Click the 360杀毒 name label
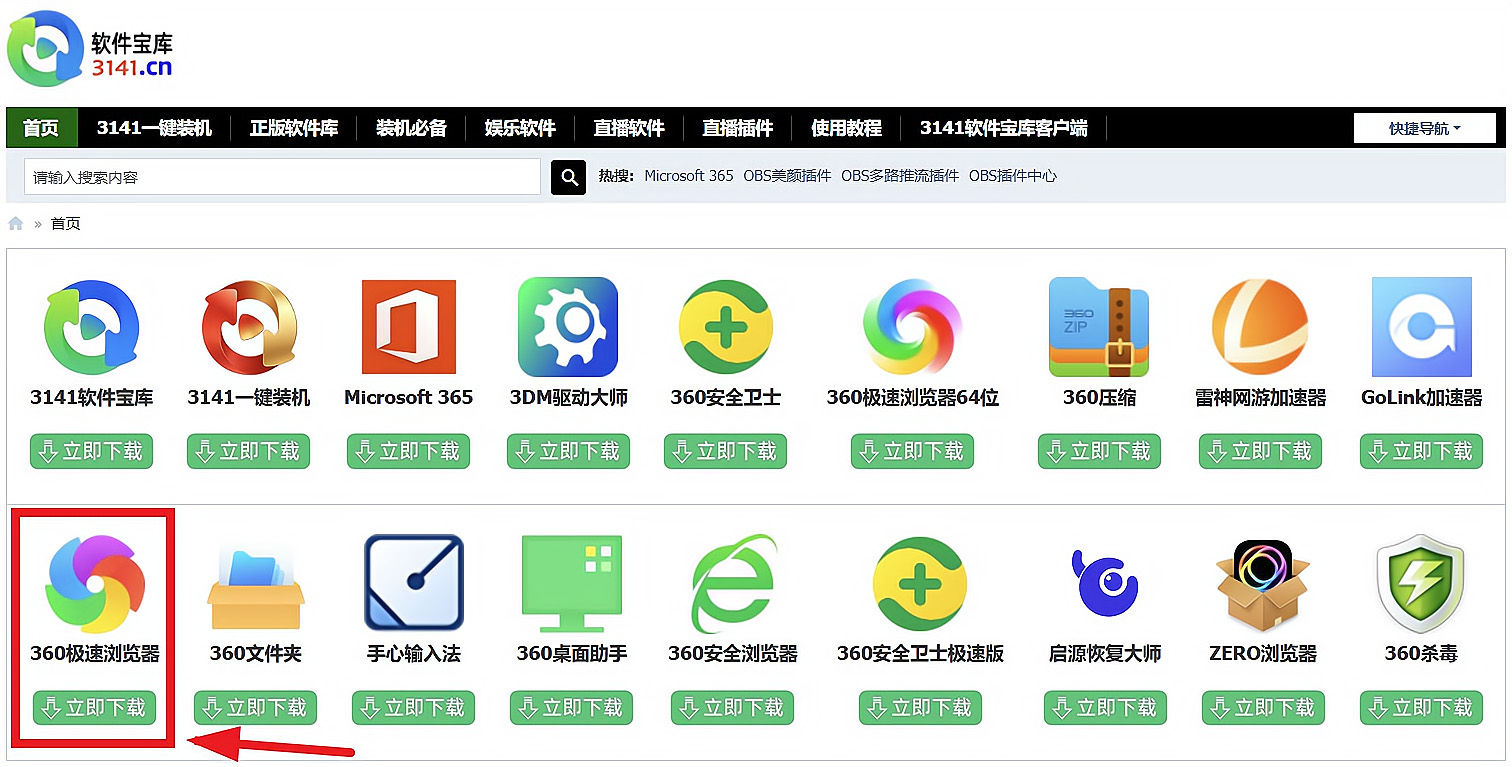1512x767 pixels. (x=1421, y=654)
